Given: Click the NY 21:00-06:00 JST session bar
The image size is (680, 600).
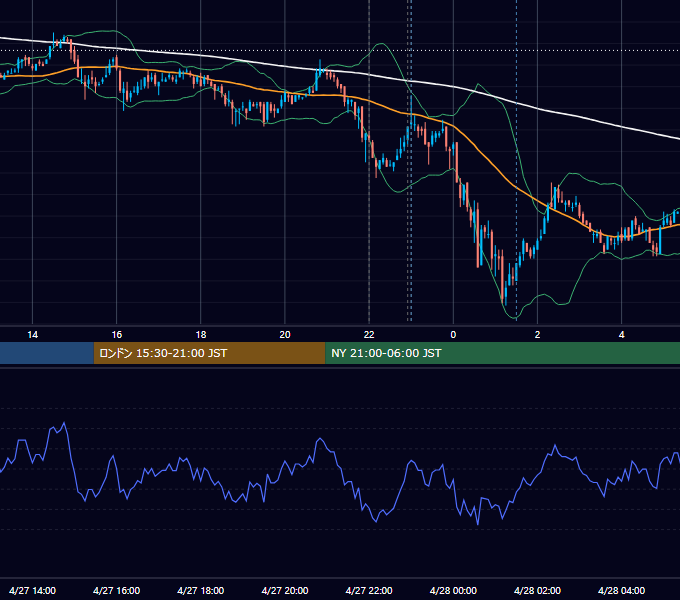Looking at the screenshot, I should coord(503,353).
